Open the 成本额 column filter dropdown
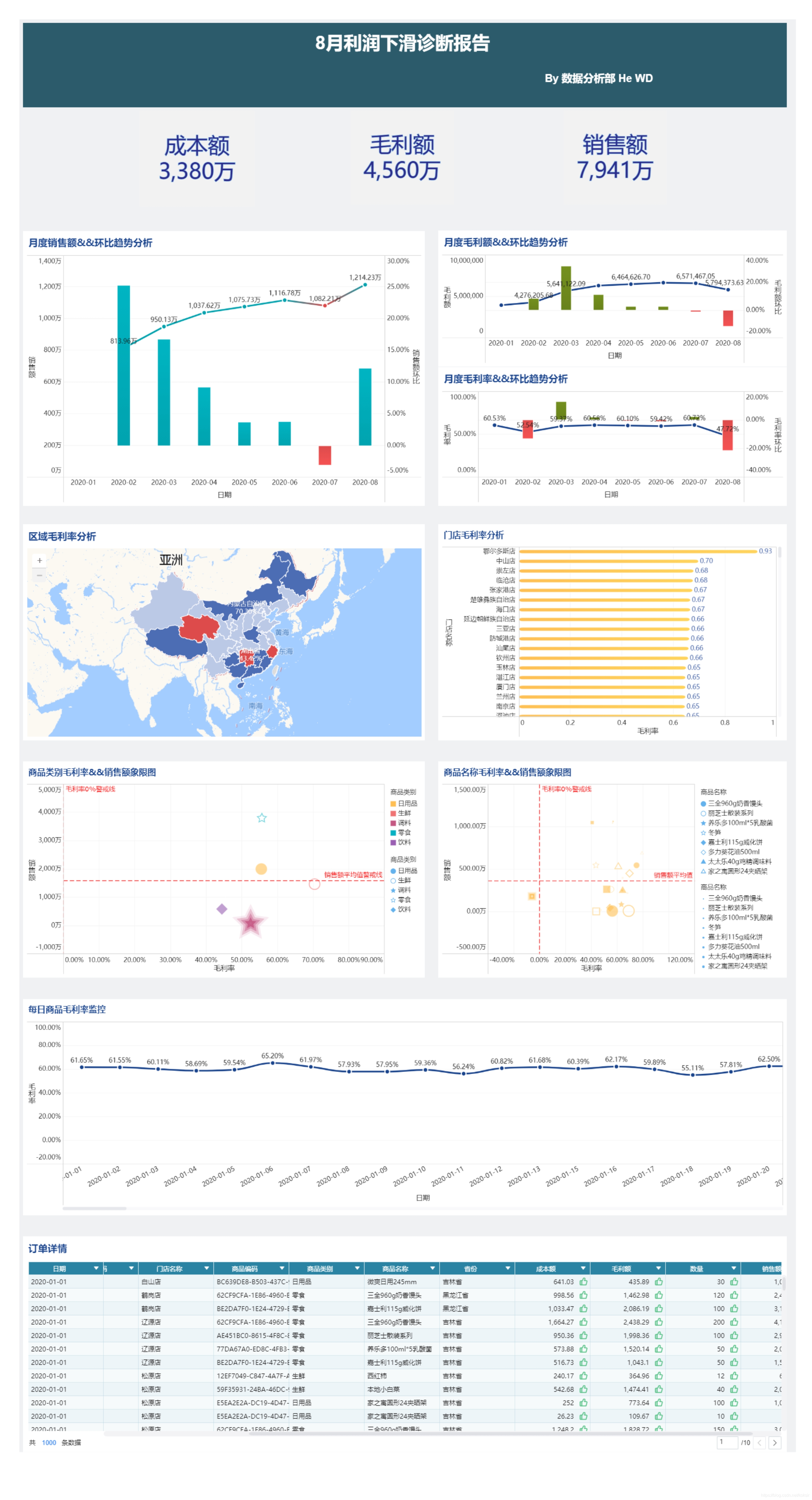 click(x=582, y=1268)
